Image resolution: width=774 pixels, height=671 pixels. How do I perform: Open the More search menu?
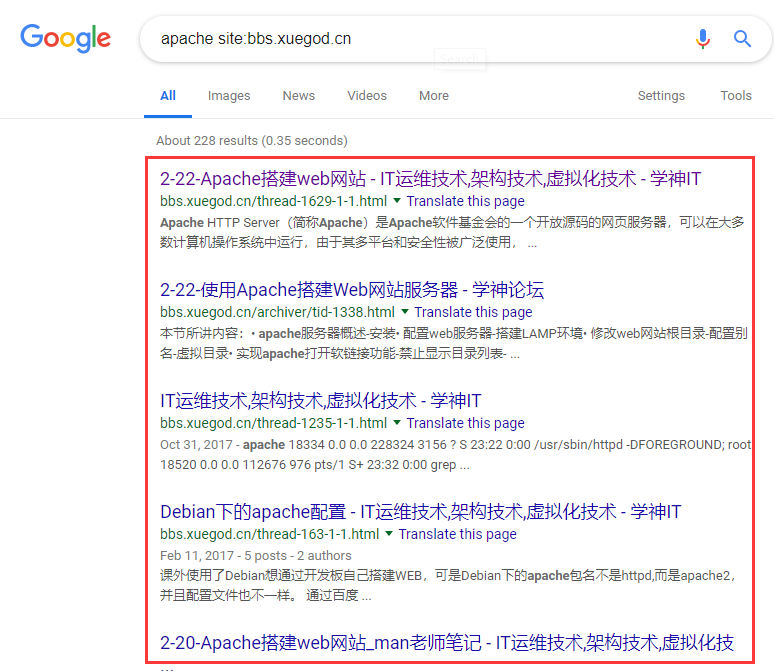pos(434,96)
